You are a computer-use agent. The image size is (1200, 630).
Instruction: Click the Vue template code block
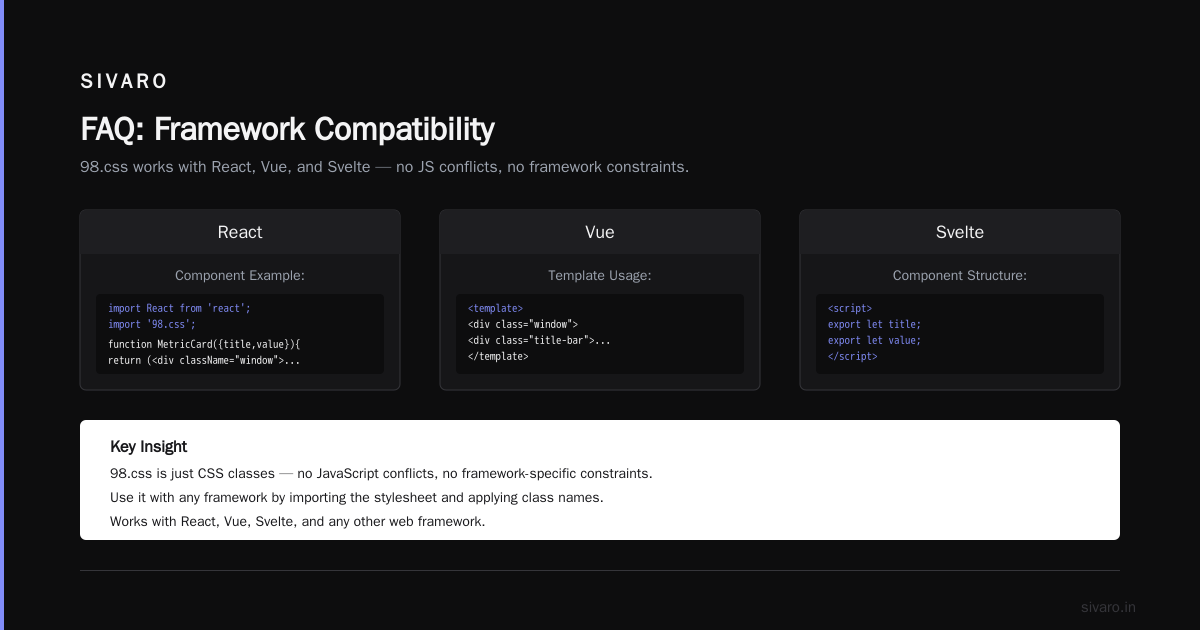[600, 334]
